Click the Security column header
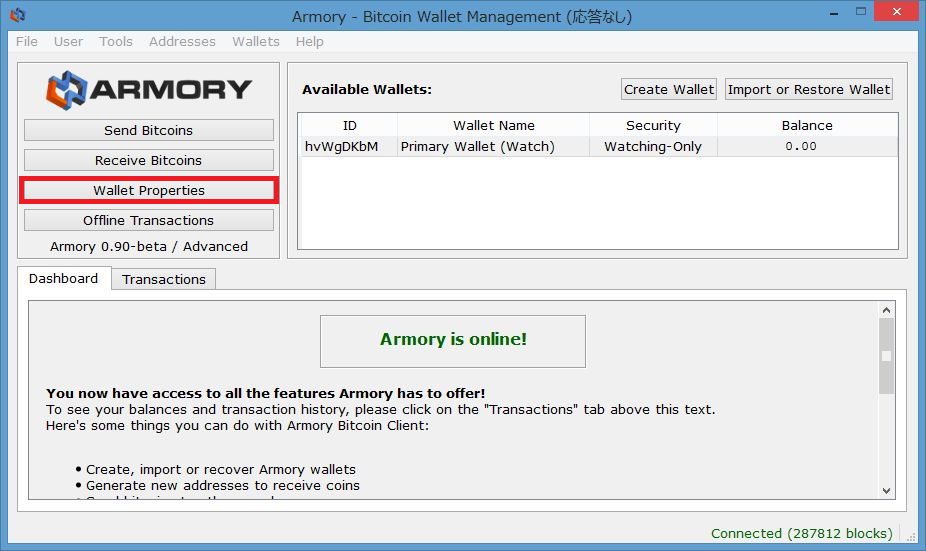 click(653, 125)
